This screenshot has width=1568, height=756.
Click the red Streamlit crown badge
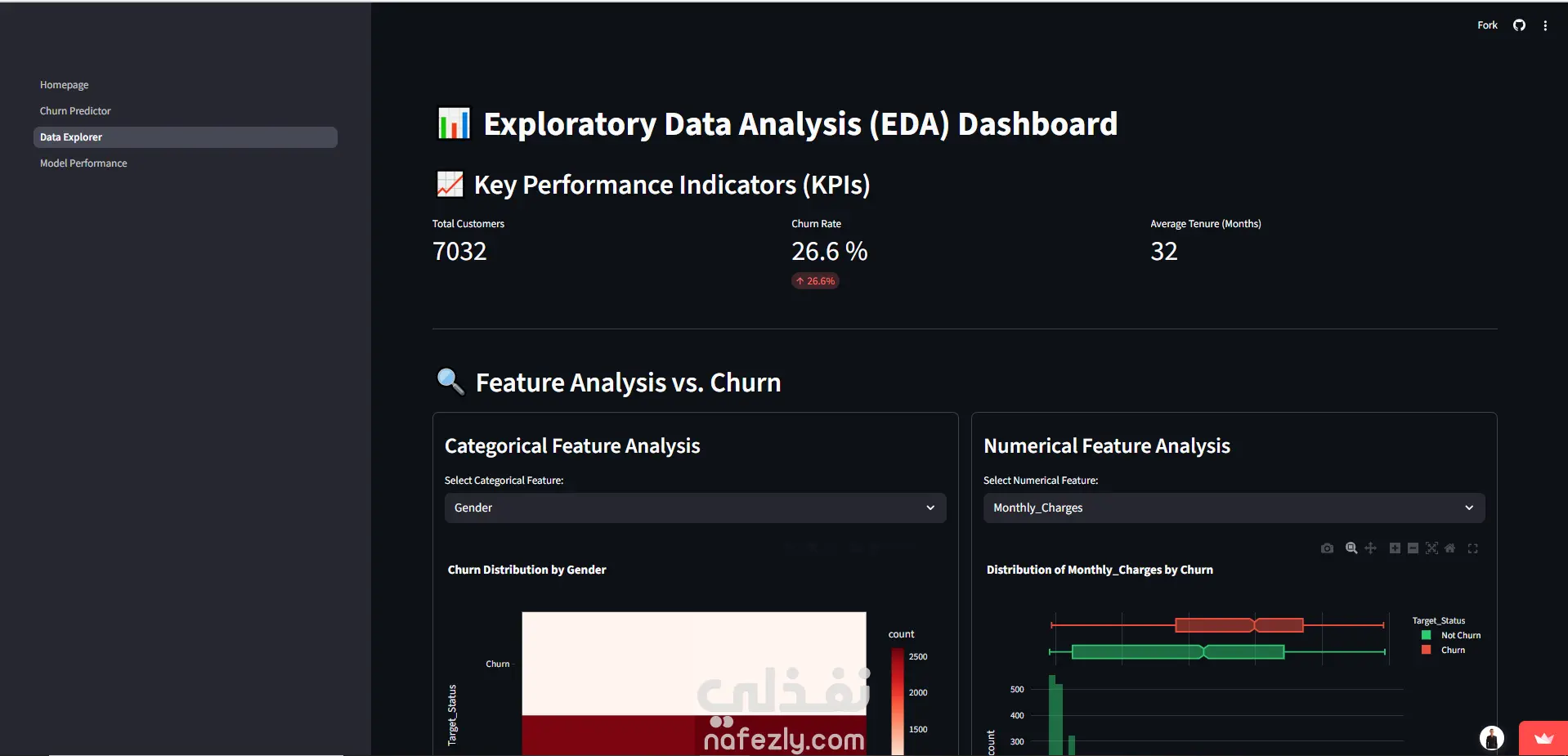tap(1543, 739)
